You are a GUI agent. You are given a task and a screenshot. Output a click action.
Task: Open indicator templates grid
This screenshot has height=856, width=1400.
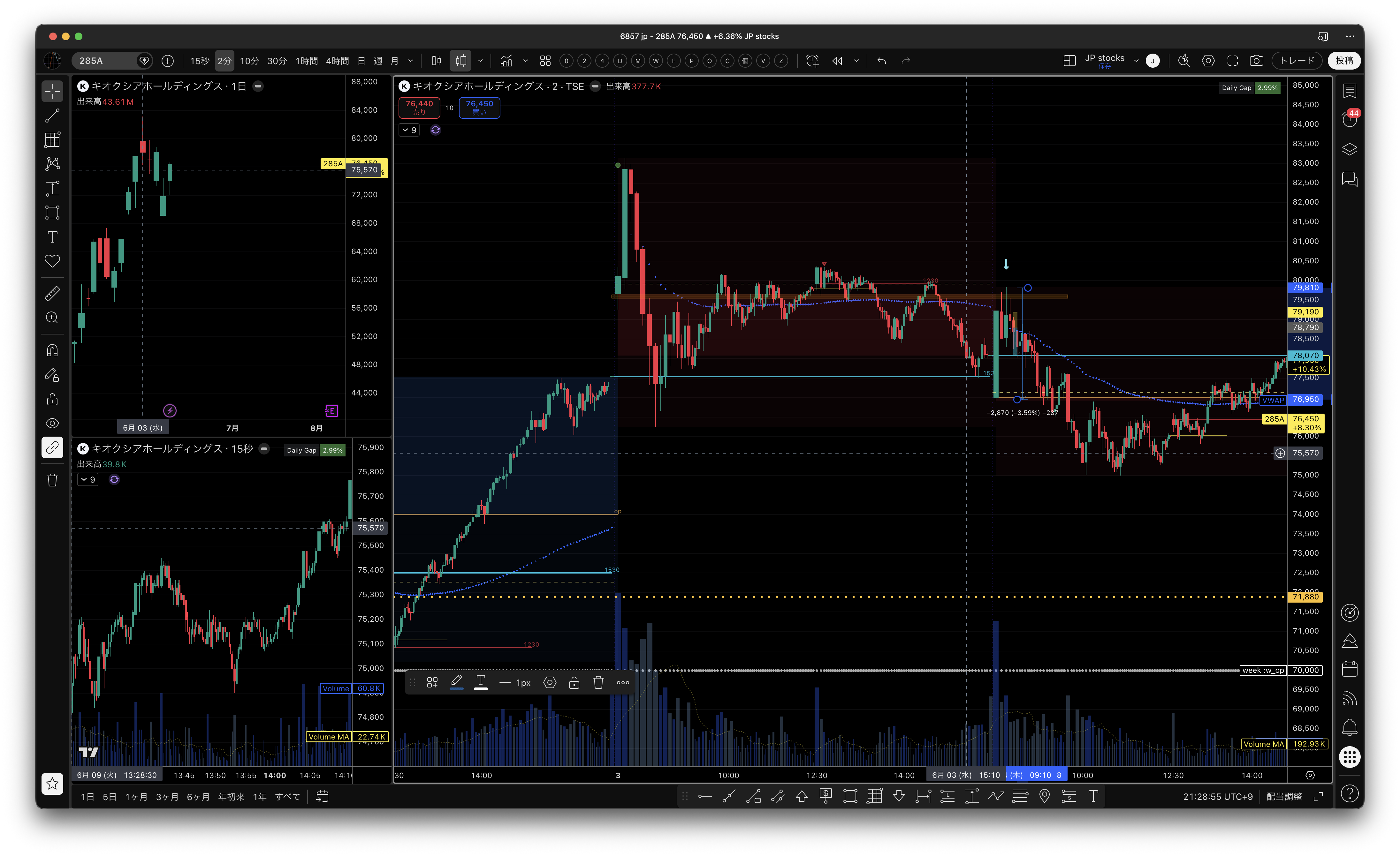(x=545, y=61)
